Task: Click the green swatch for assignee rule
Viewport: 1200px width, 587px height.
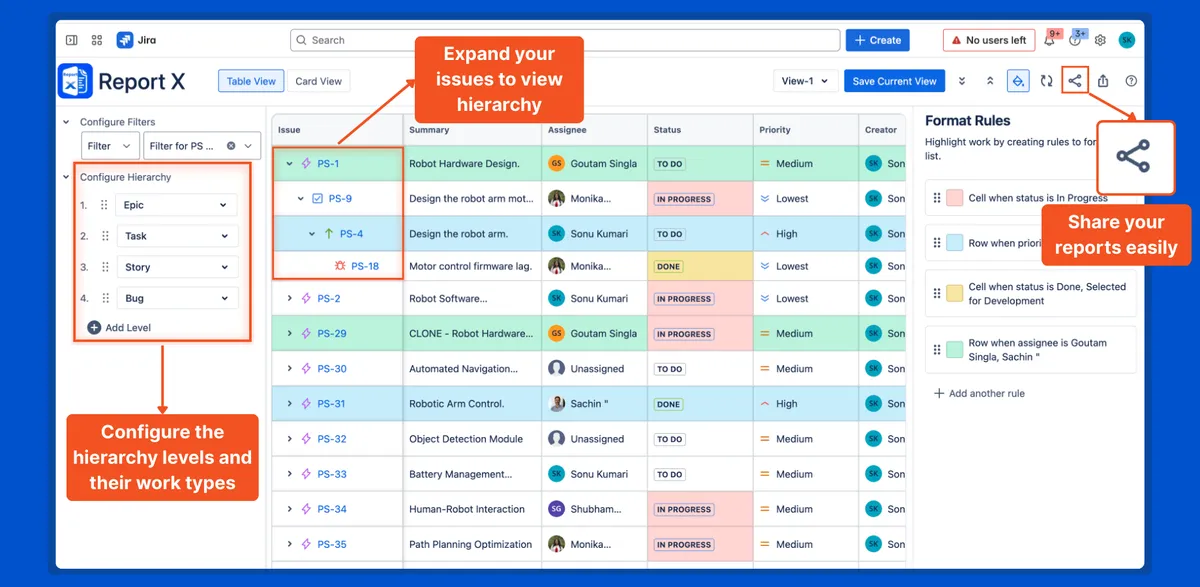Action: [x=955, y=350]
